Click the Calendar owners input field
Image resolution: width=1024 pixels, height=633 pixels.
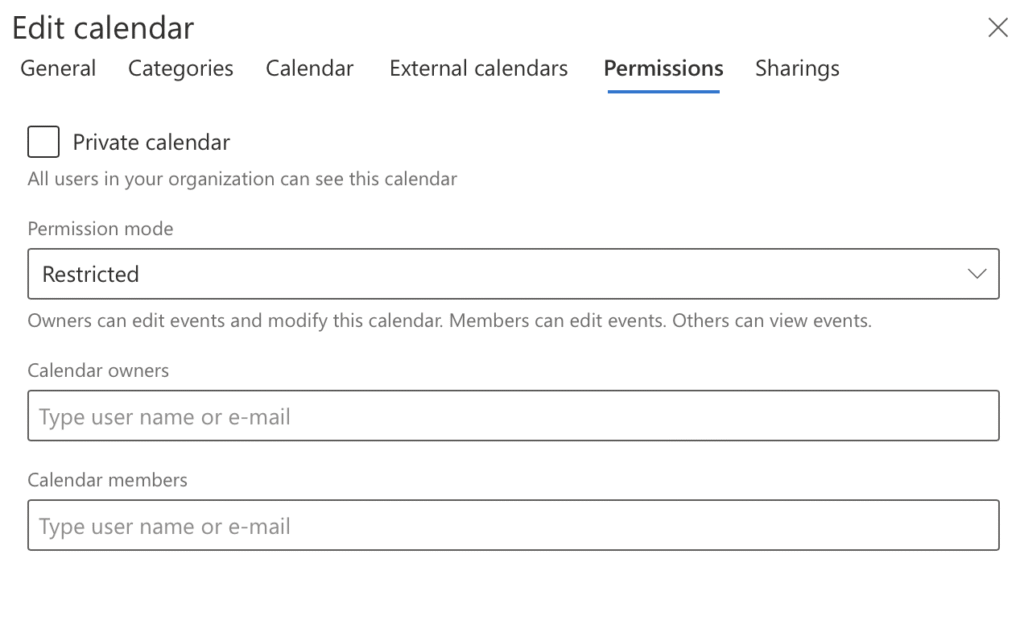coord(513,415)
